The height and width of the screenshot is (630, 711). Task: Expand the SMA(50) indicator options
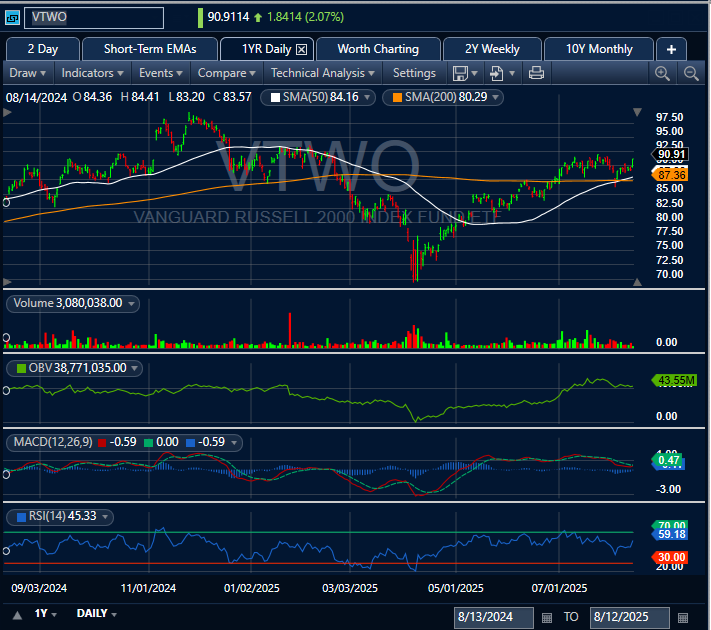coord(368,97)
